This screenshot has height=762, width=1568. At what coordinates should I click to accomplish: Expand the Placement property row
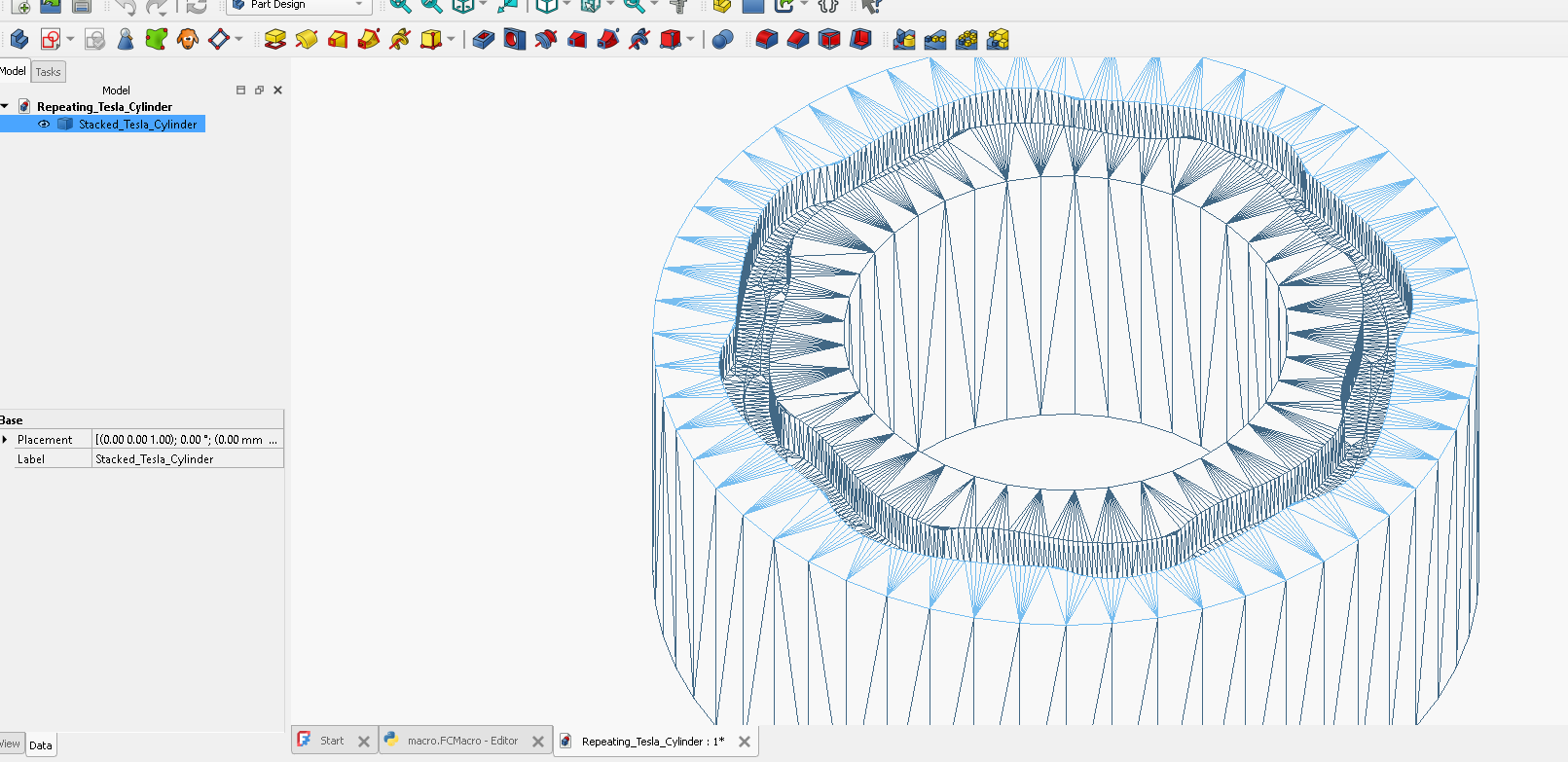[x=6, y=440]
